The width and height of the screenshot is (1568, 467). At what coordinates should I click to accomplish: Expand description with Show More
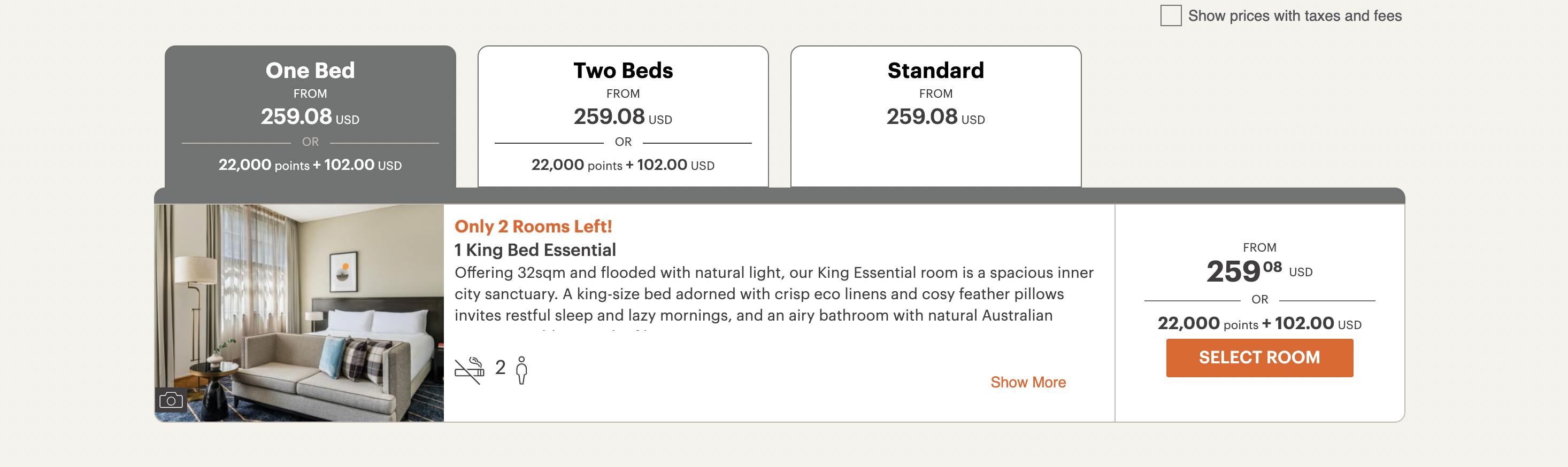pyautogui.click(x=1027, y=383)
